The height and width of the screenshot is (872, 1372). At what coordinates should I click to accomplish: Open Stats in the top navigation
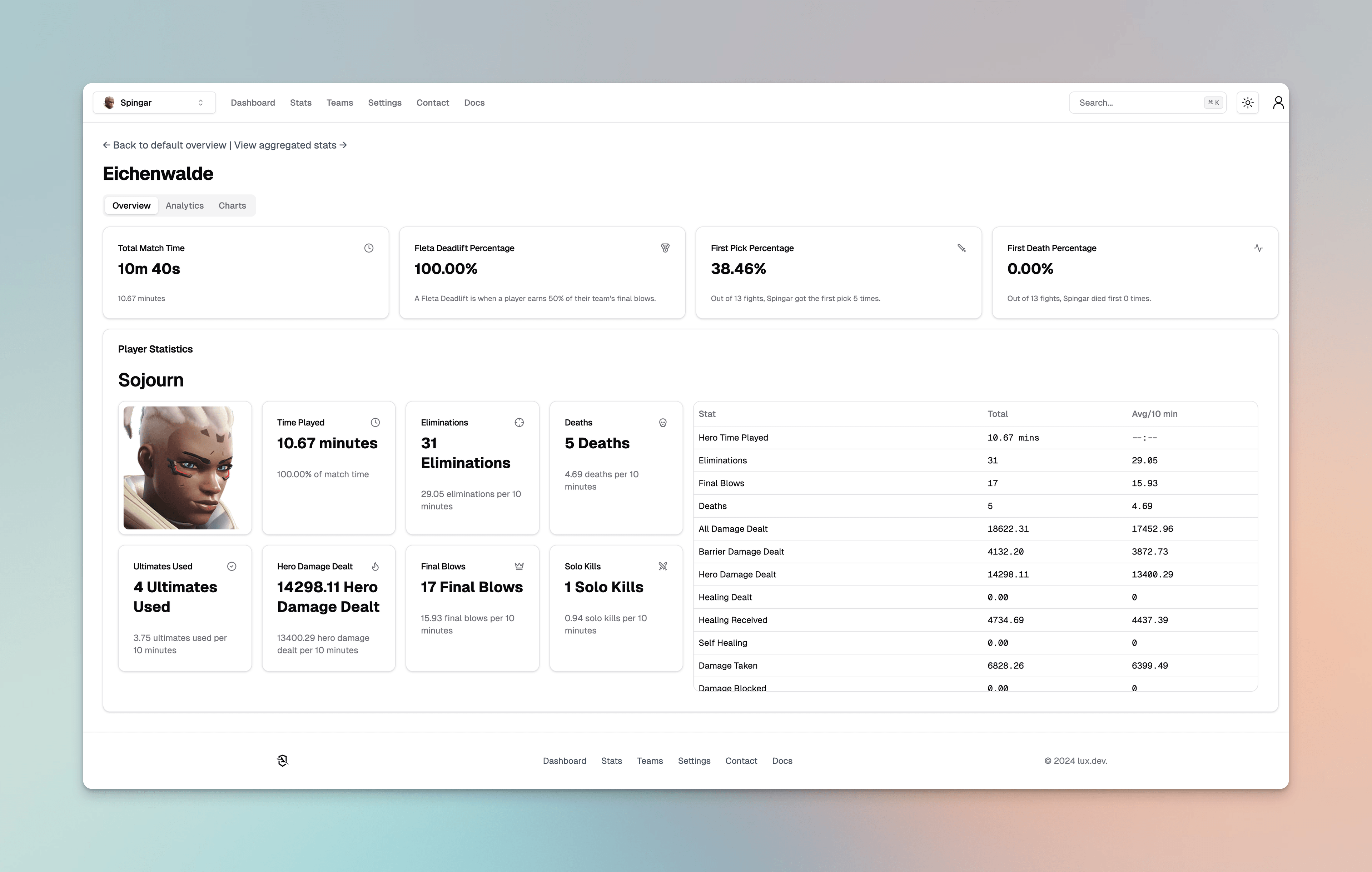coord(300,103)
